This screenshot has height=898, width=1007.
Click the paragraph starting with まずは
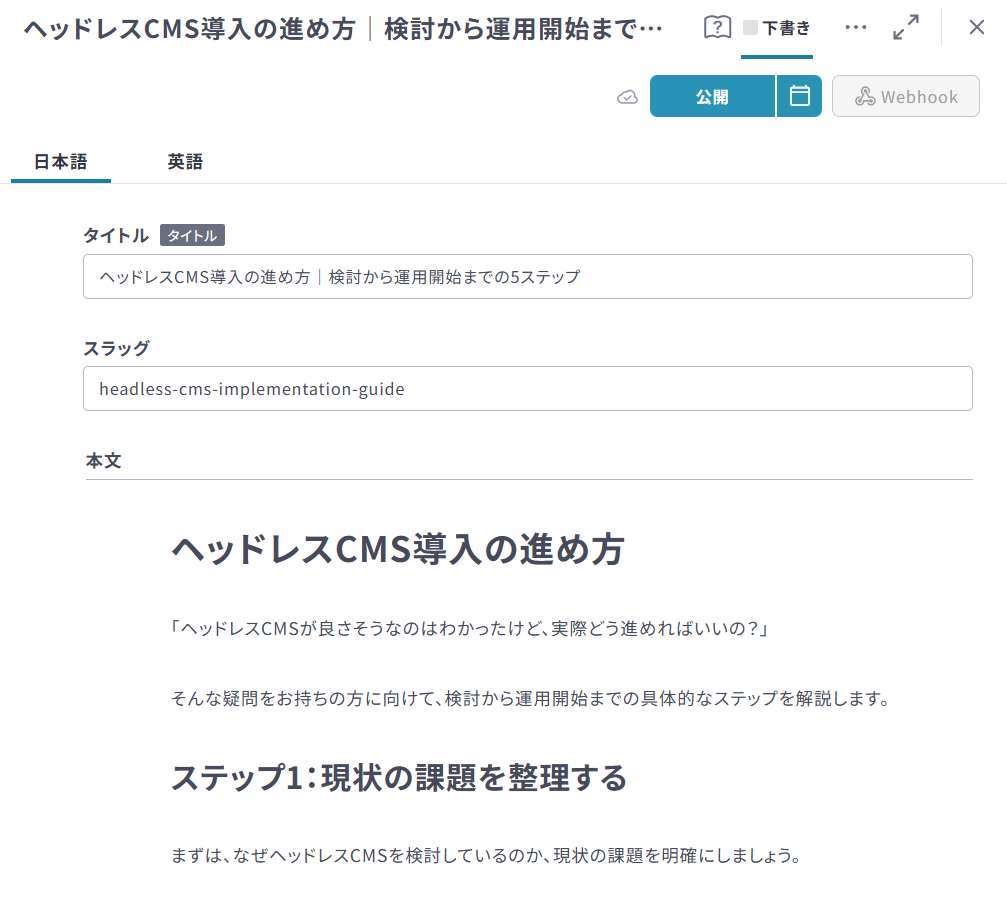pyautogui.click(x=486, y=857)
